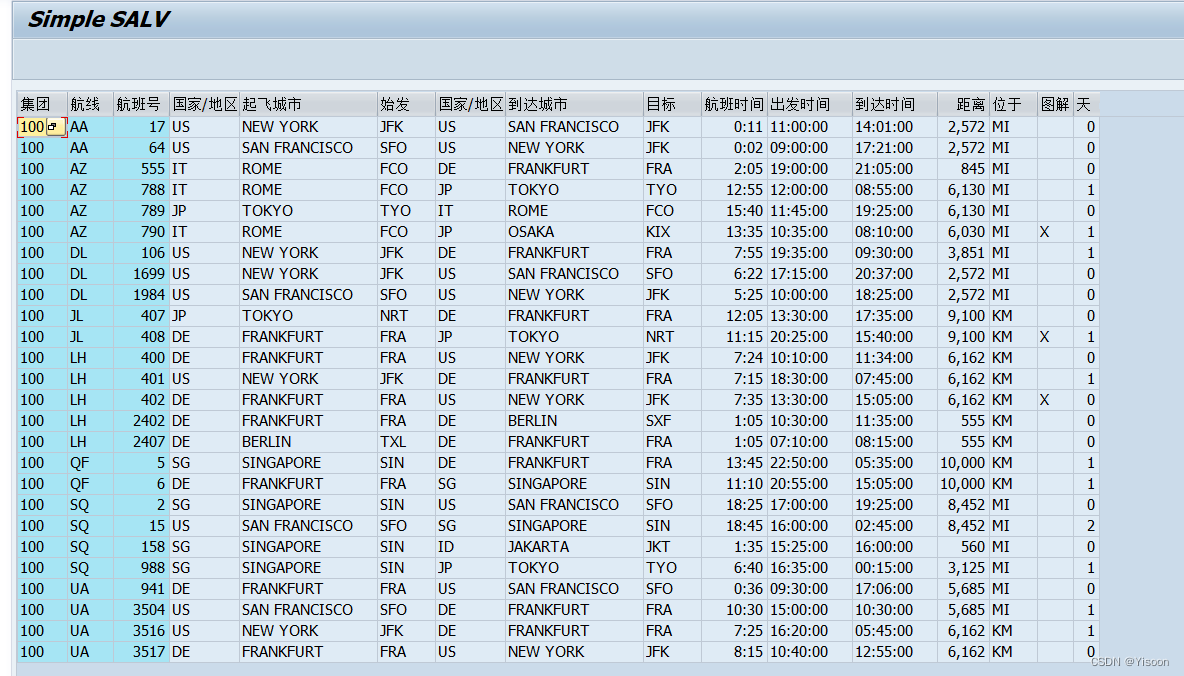Click the distance 3,851 cell

[964, 253]
